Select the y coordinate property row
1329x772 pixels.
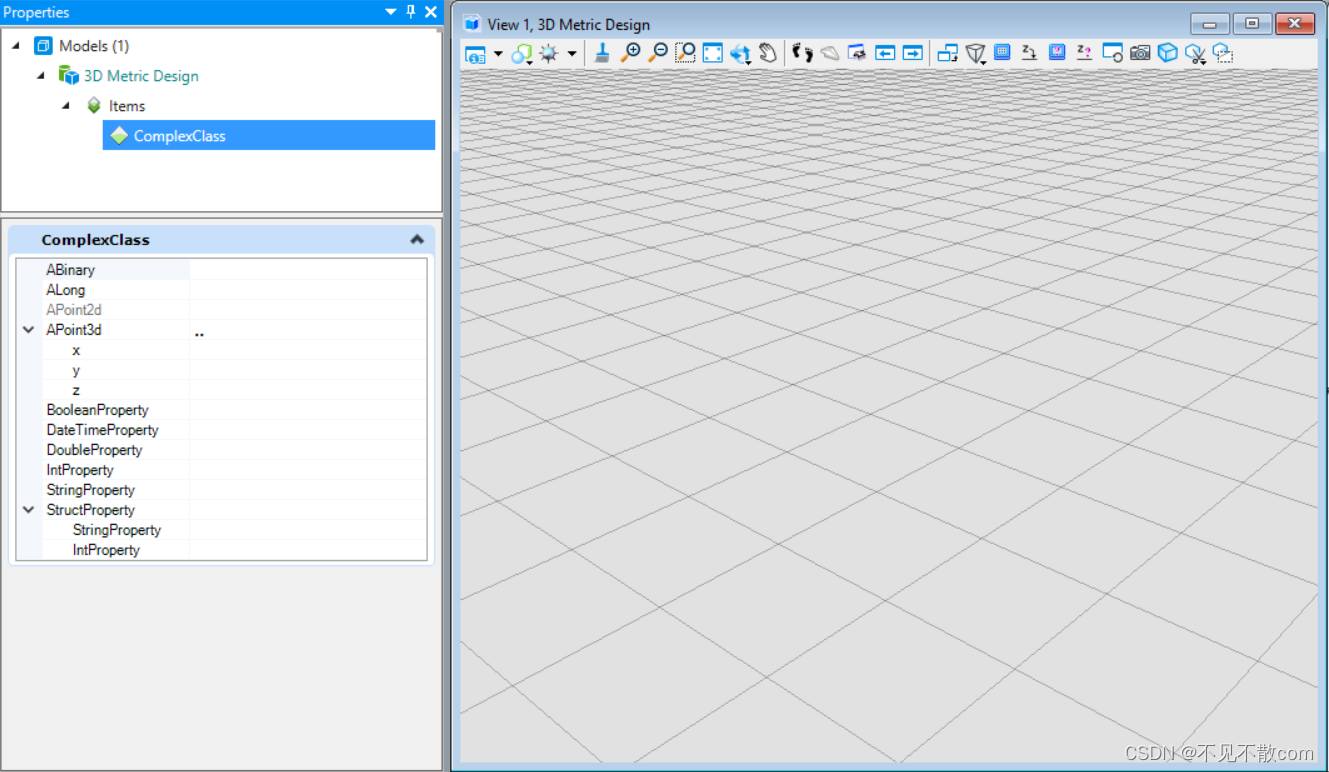point(222,370)
